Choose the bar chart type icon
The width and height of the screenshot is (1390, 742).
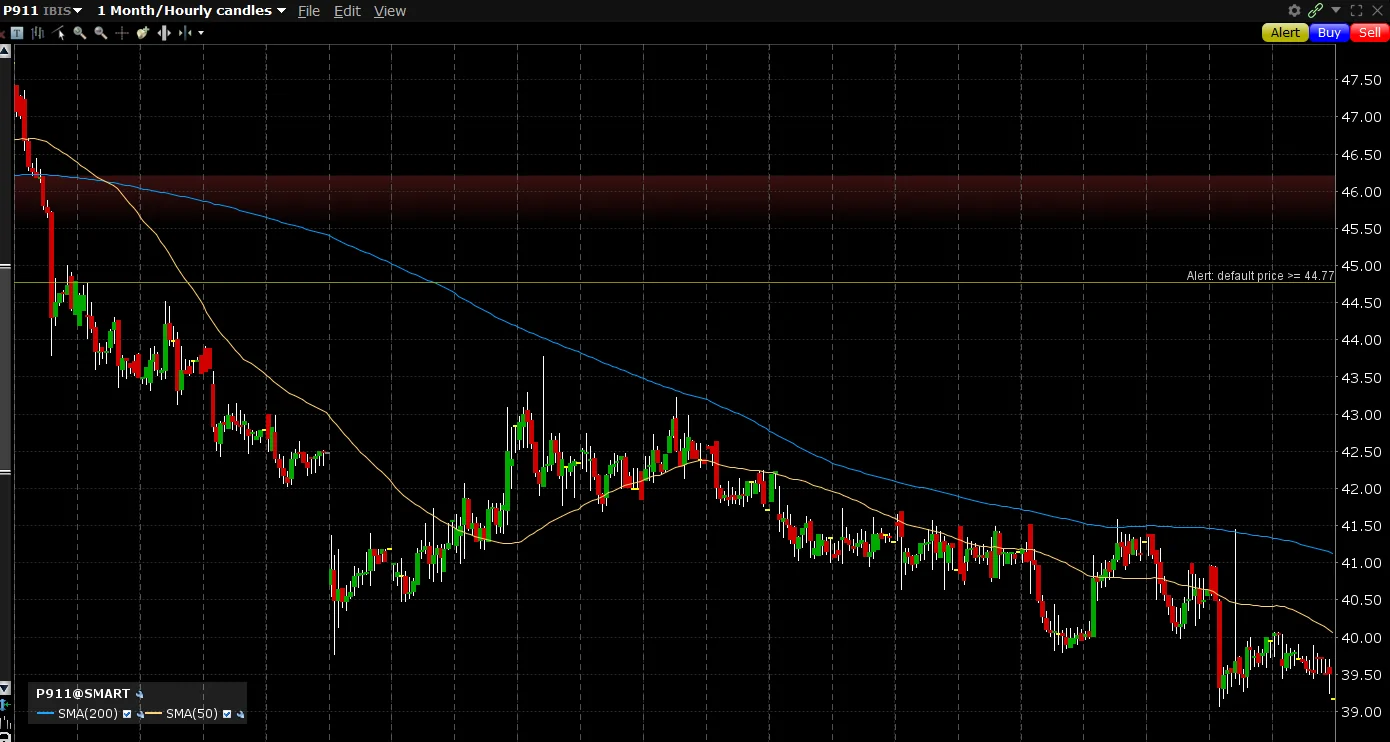click(38, 33)
